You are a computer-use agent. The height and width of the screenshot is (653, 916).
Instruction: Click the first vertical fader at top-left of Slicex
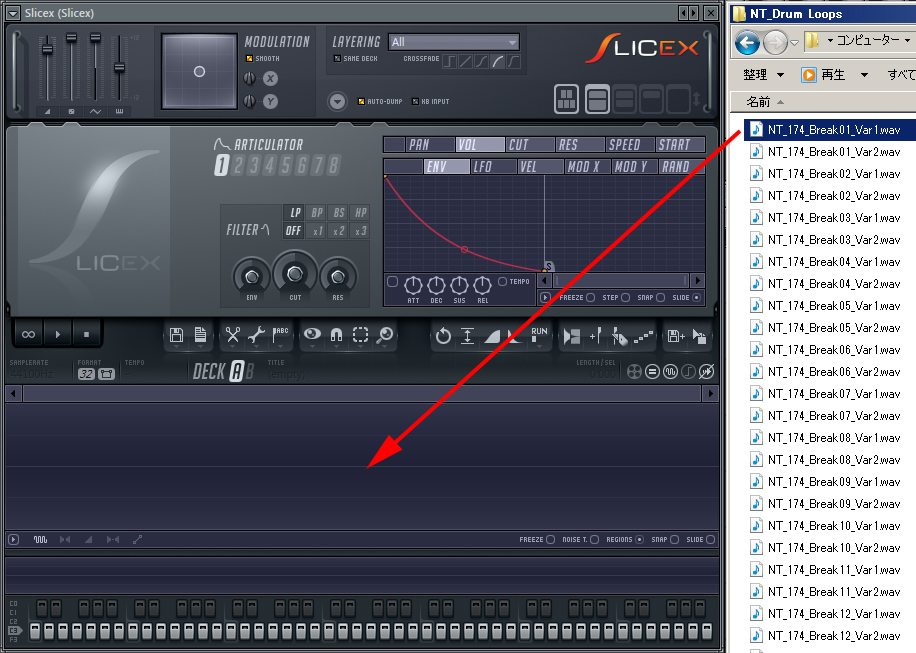click(47, 49)
